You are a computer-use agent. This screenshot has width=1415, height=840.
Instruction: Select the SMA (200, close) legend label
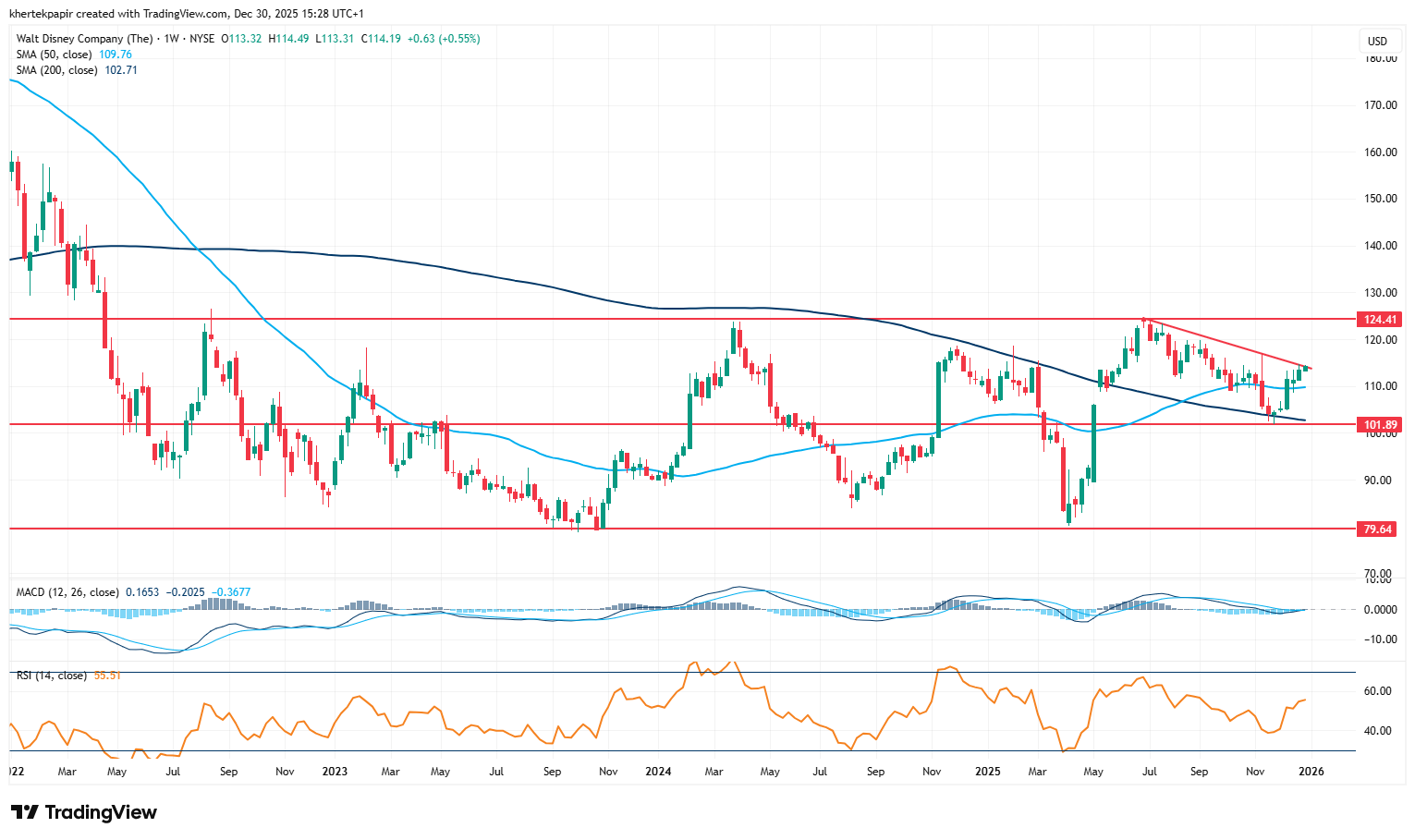[56, 70]
